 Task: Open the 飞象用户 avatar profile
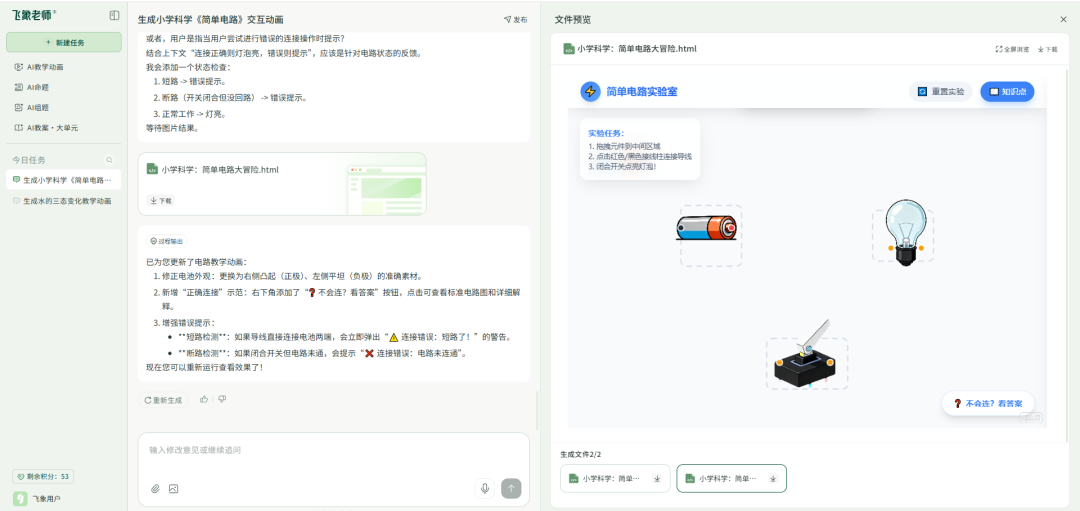[x=21, y=498]
